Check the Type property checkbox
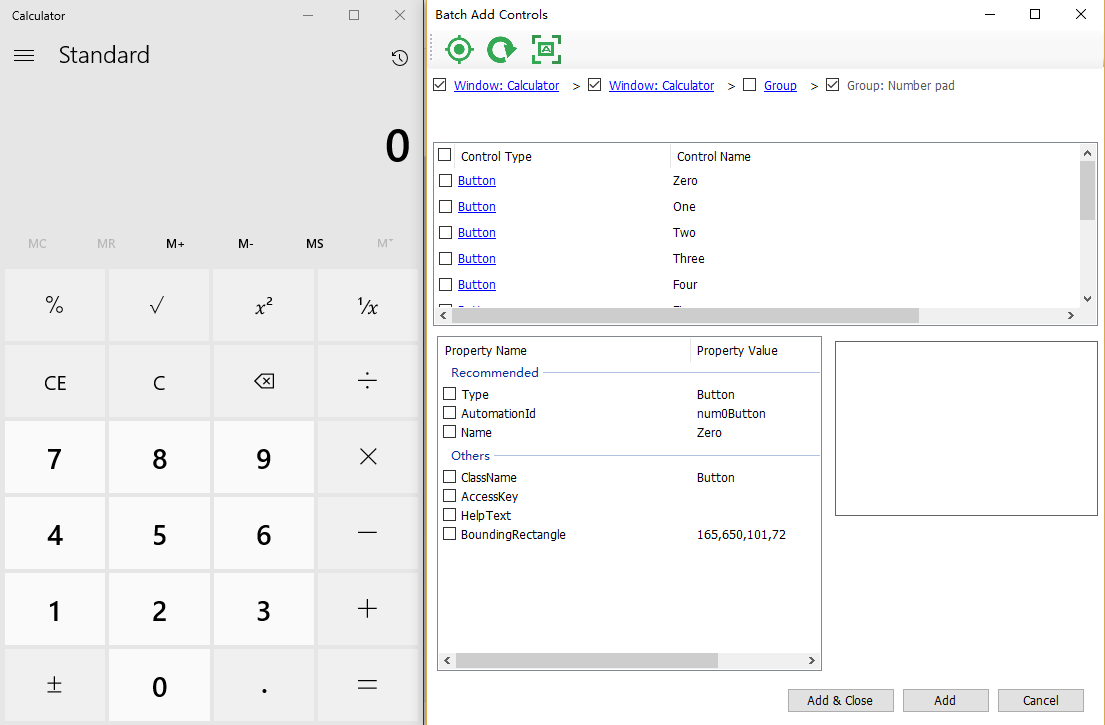1105x725 pixels. point(450,393)
